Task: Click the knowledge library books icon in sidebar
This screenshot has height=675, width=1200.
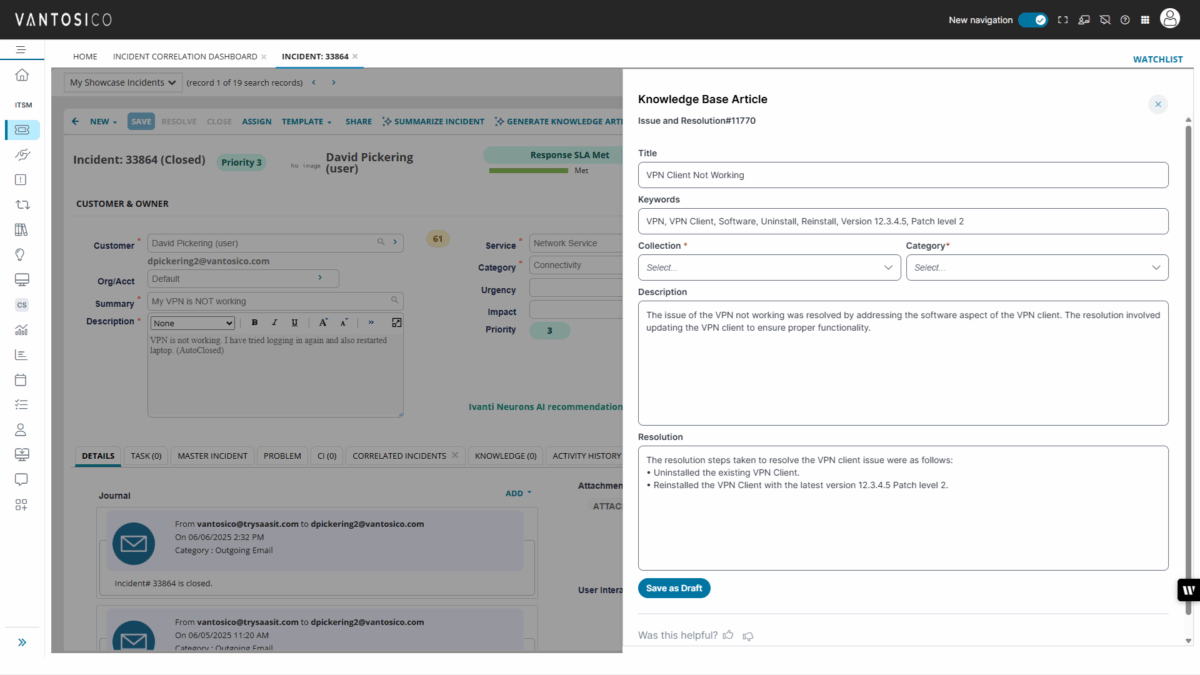Action: coord(20,229)
